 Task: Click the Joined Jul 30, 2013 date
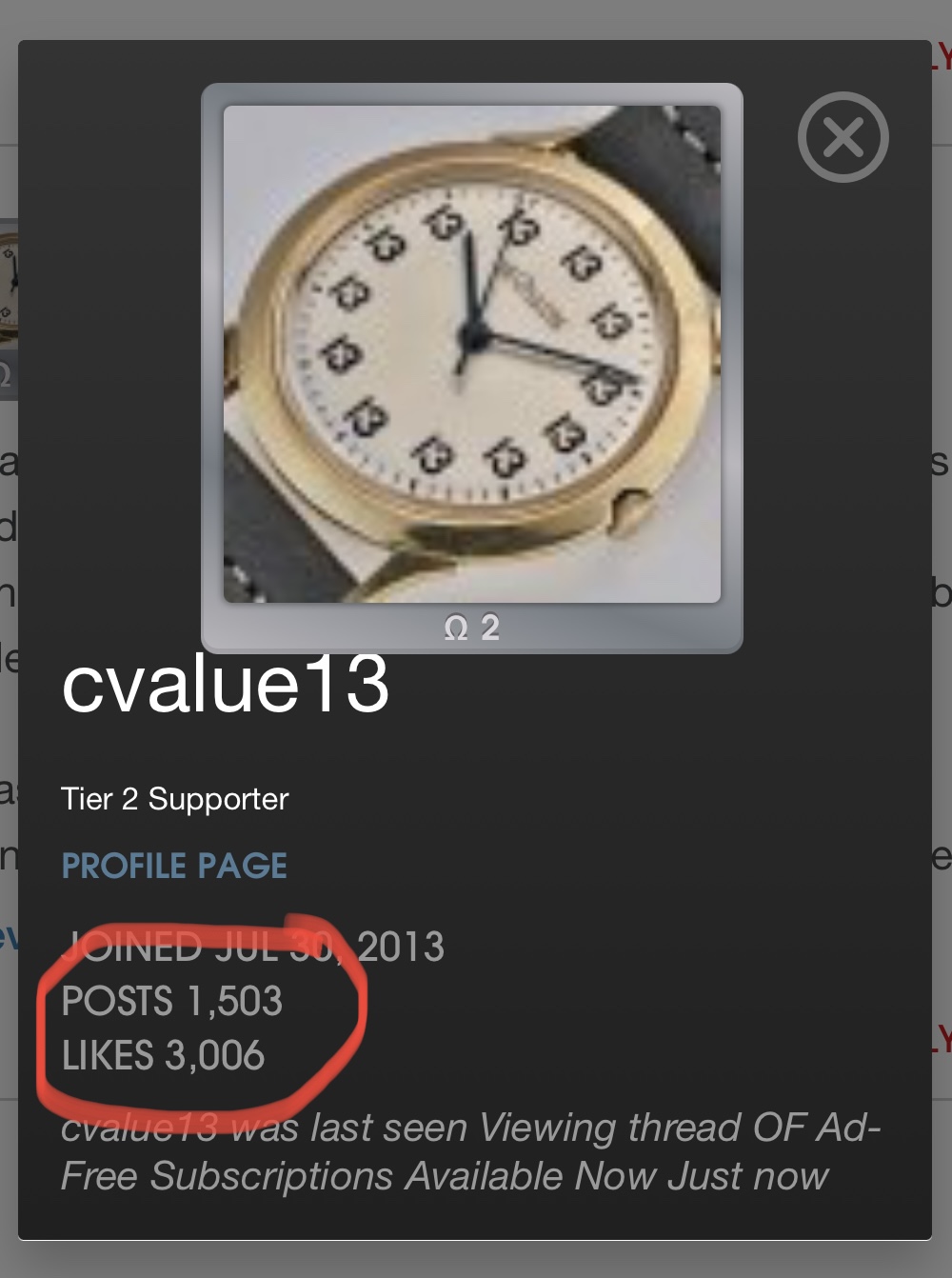[252, 947]
